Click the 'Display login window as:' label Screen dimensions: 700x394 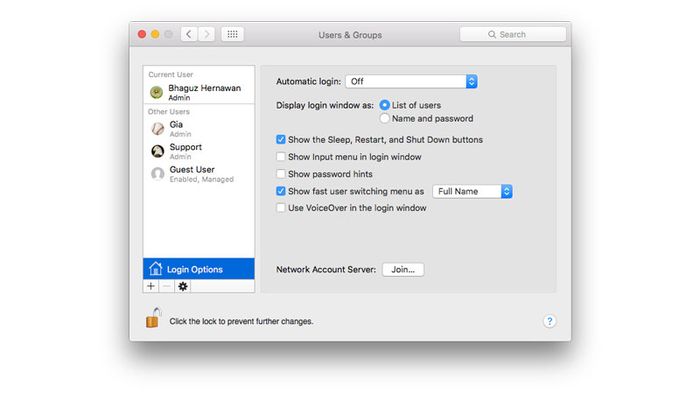coord(325,105)
